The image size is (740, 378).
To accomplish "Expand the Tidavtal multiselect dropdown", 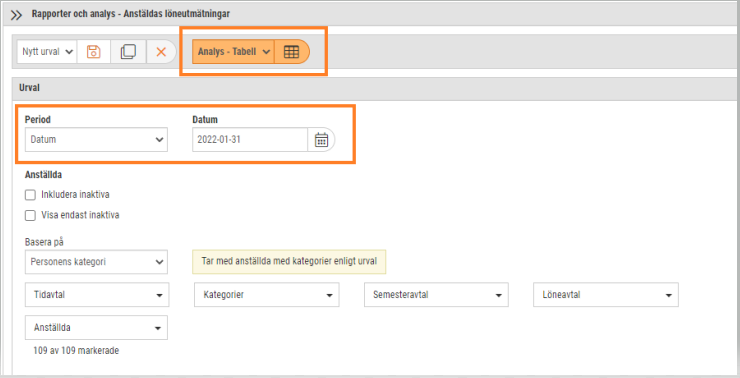I will [x=97, y=295].
